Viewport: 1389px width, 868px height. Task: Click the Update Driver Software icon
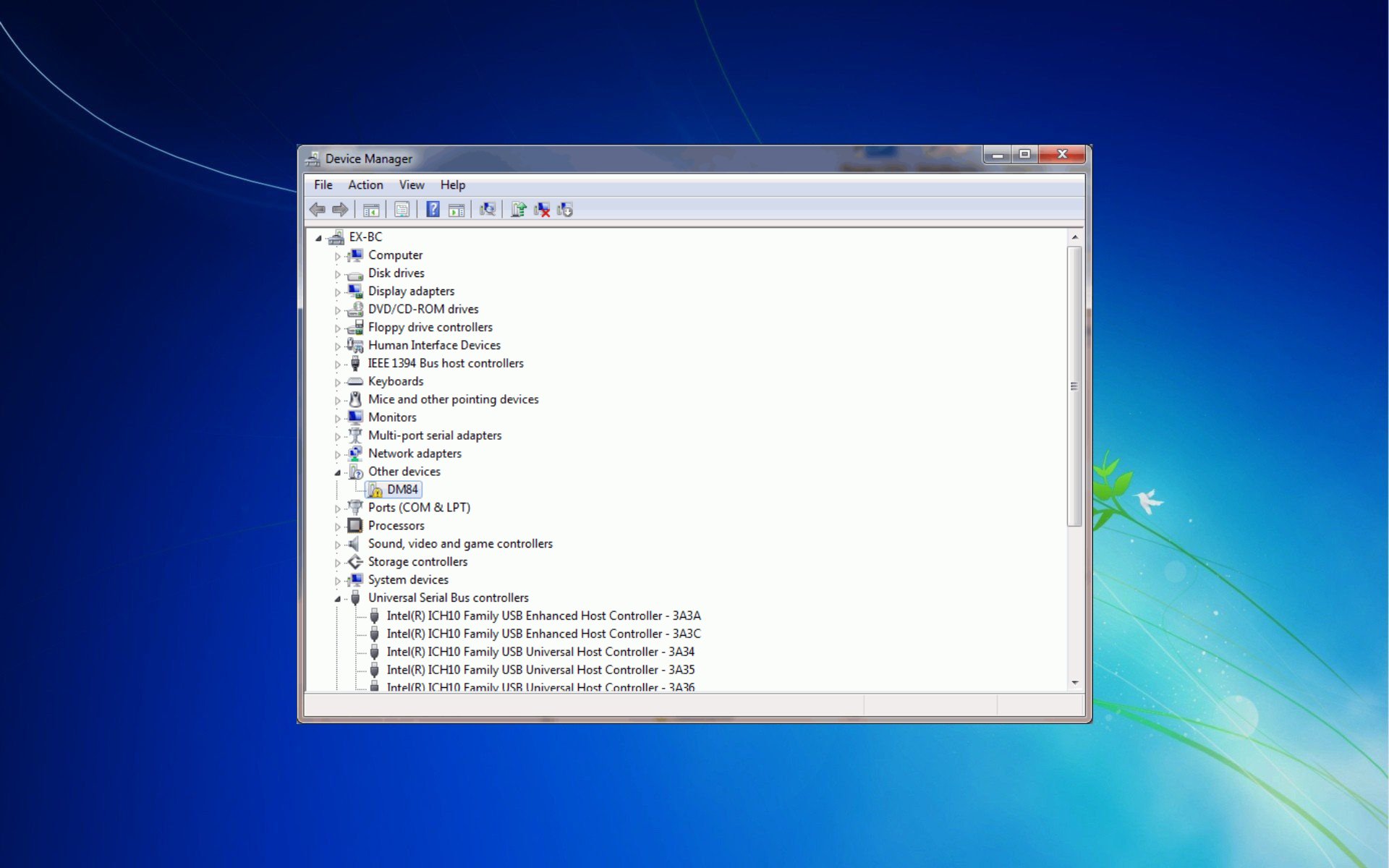pyautogui.click(x=519, y=210)
